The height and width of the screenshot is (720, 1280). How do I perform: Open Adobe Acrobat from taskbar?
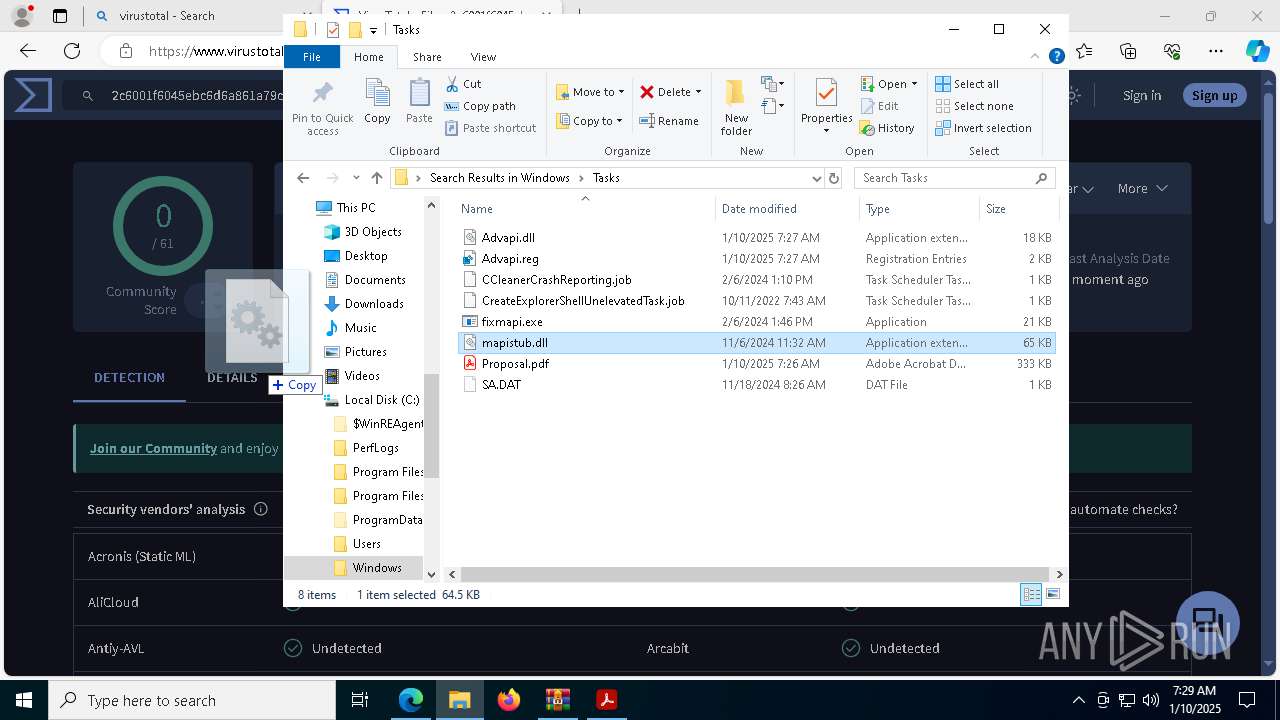607,700
